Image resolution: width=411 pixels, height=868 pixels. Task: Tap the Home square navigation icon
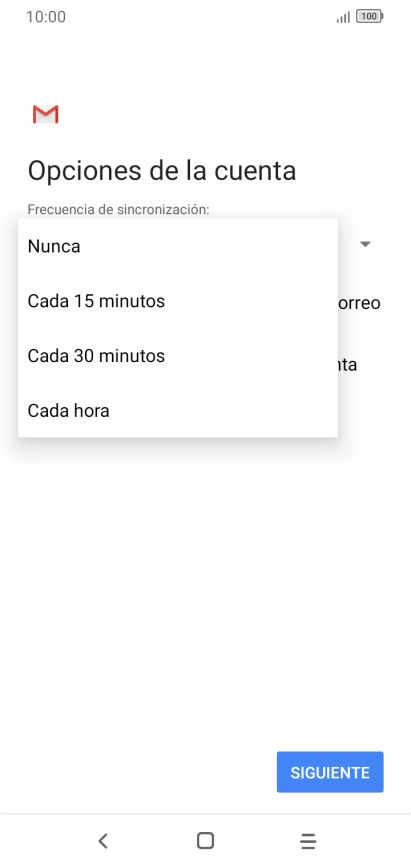(x=206, y=841)
